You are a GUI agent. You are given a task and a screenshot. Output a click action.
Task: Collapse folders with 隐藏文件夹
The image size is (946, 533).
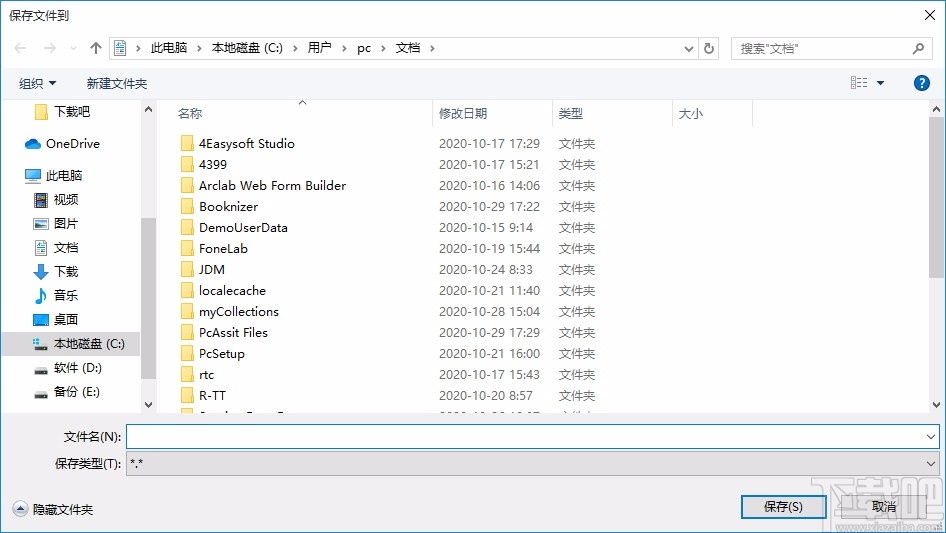[x=53, y=509]
